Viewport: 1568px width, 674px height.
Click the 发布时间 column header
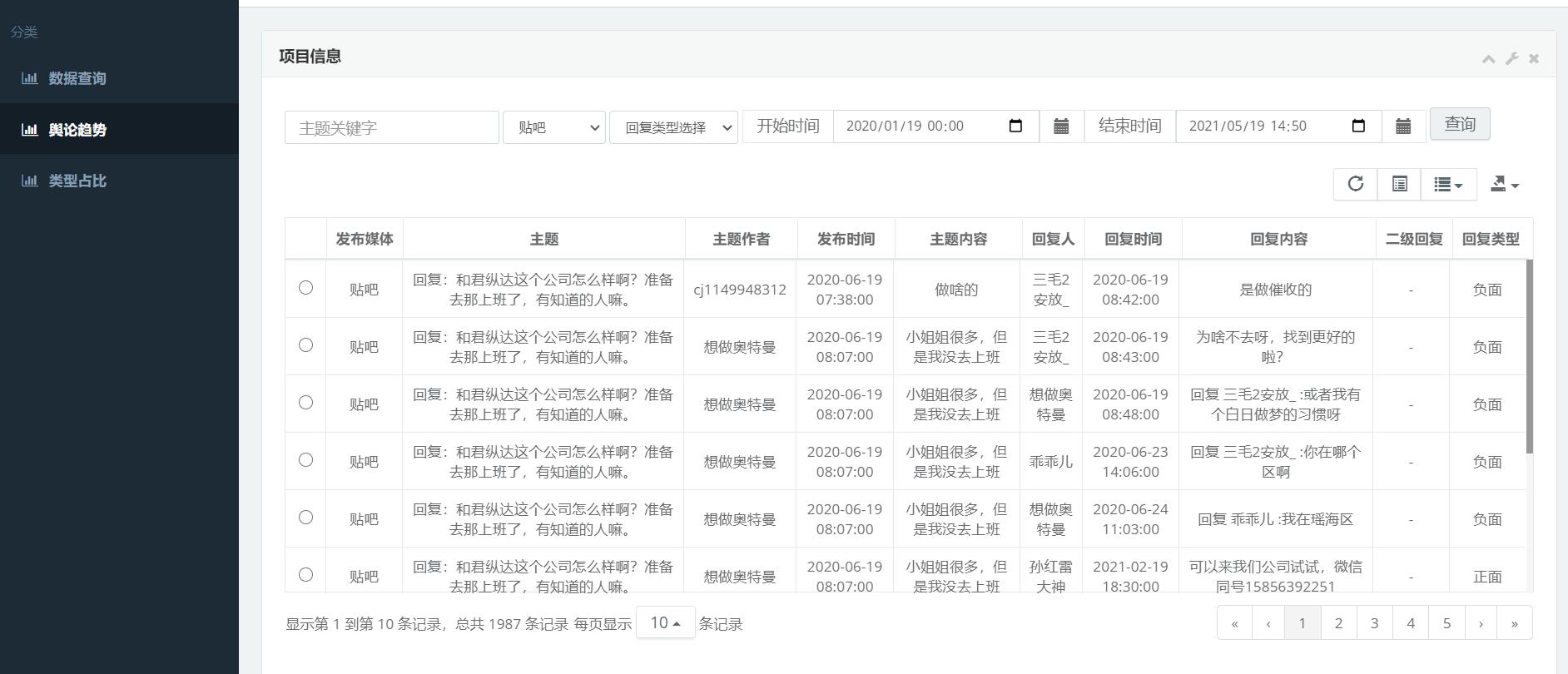coord(846,239)
